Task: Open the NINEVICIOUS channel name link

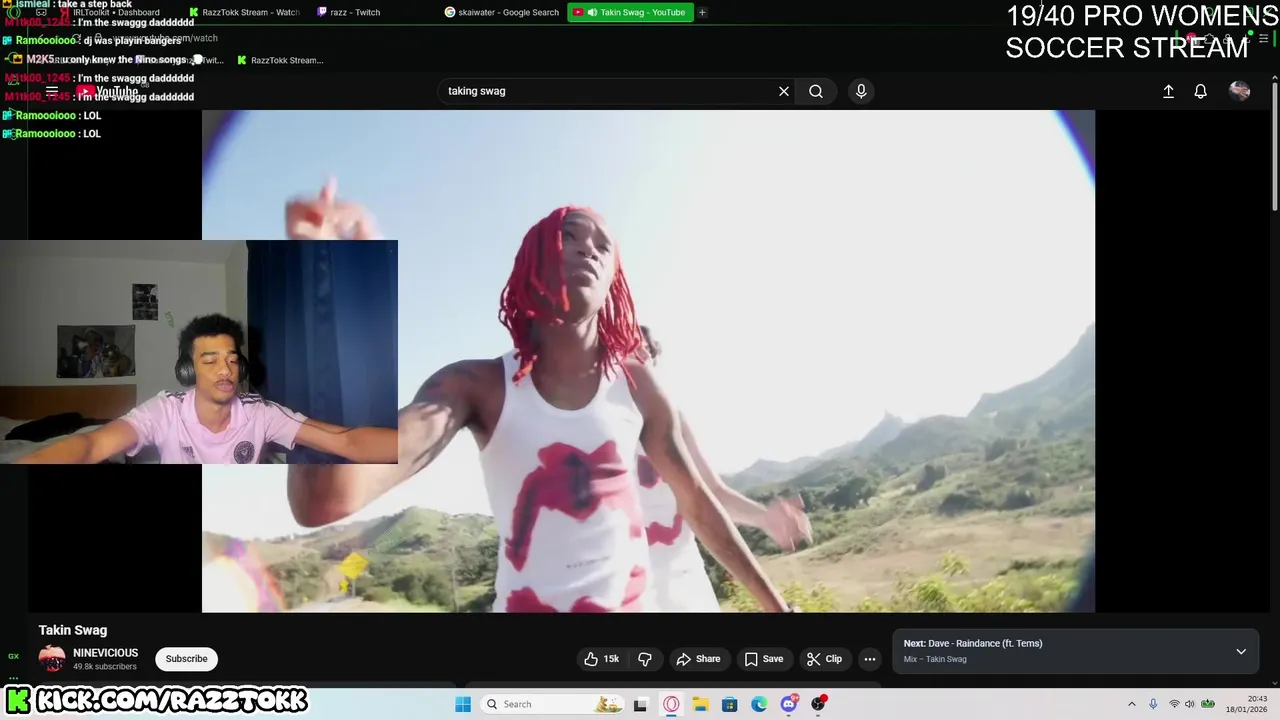Action: pyautogui.click(x=105, y=653)
